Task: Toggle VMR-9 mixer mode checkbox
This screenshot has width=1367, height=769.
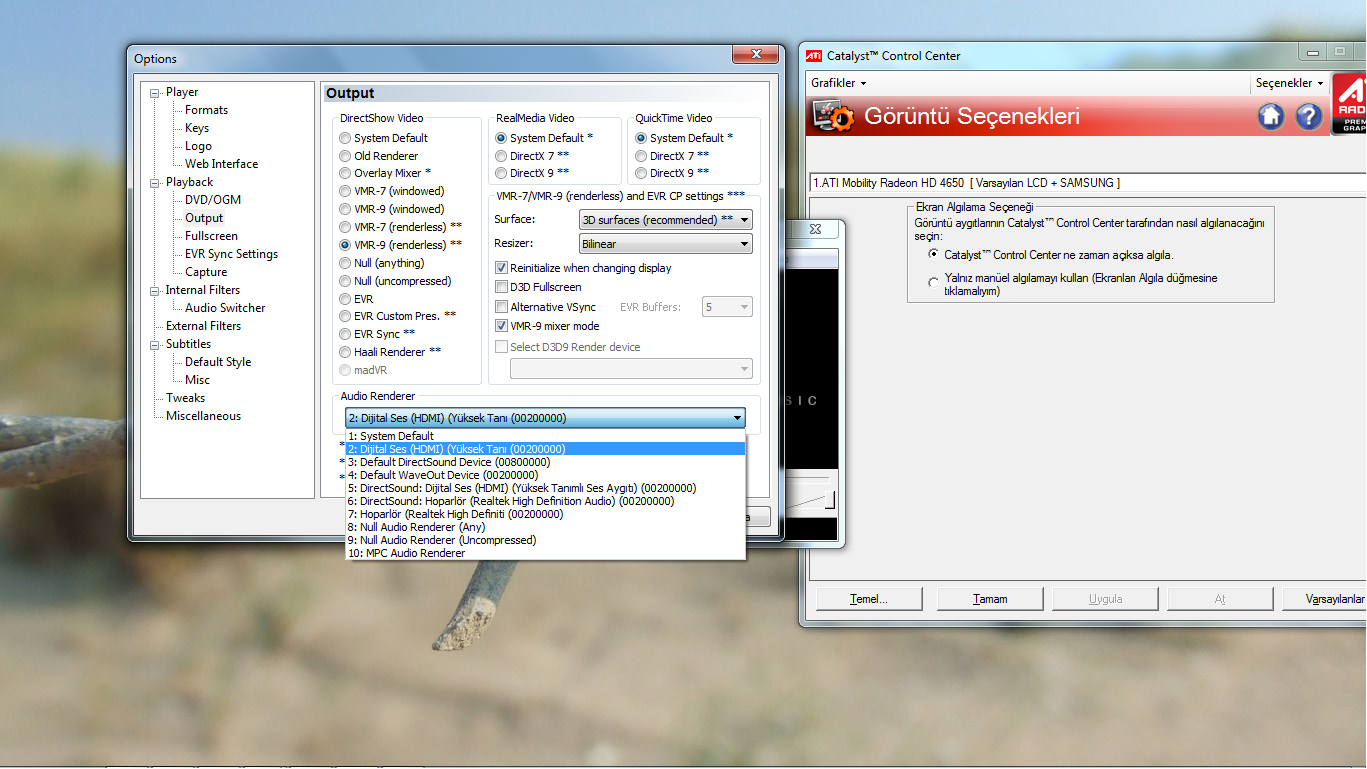Action: 502,326
